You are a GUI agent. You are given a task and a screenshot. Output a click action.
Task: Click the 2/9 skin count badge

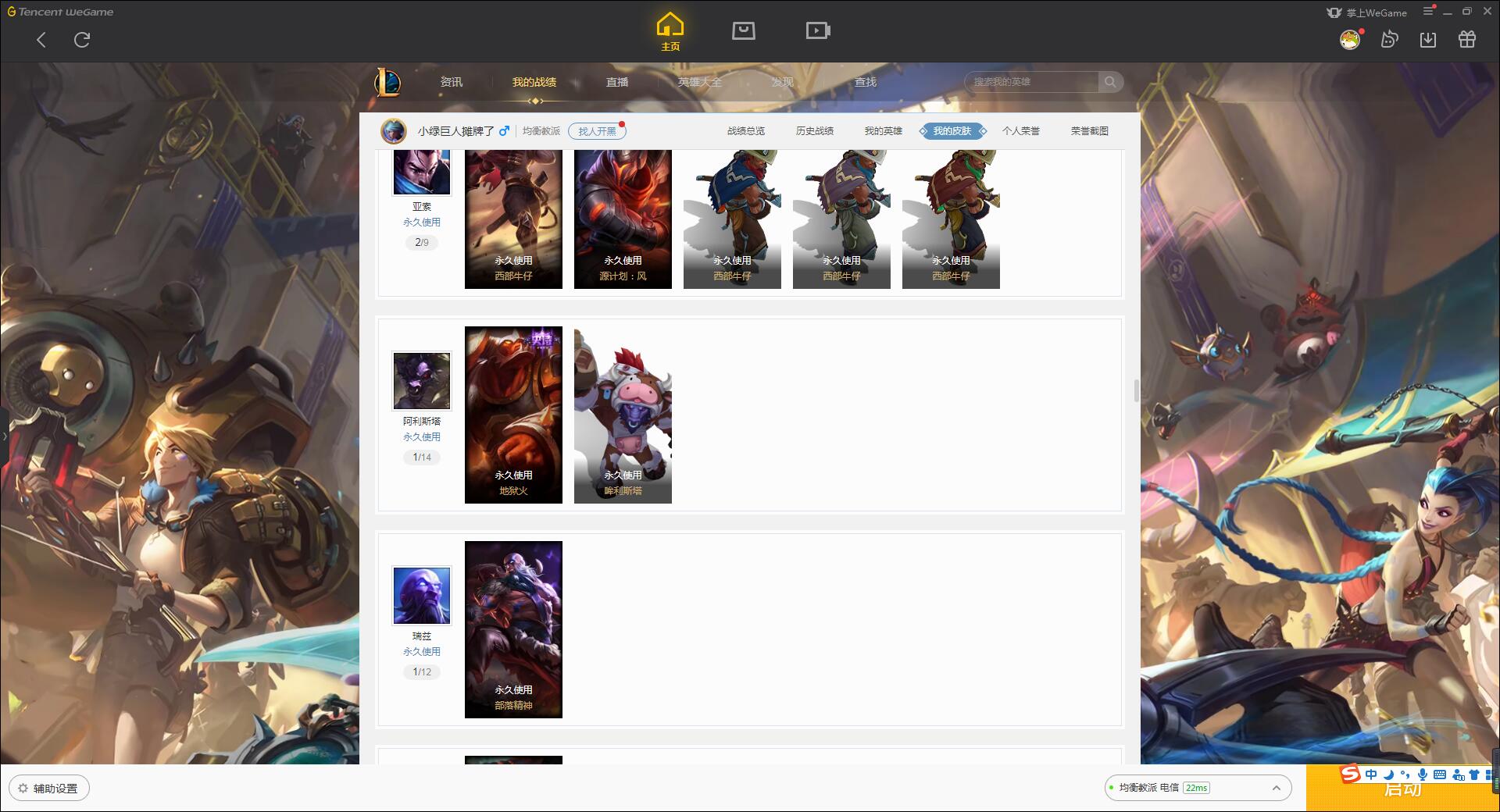tap(422, 243)
